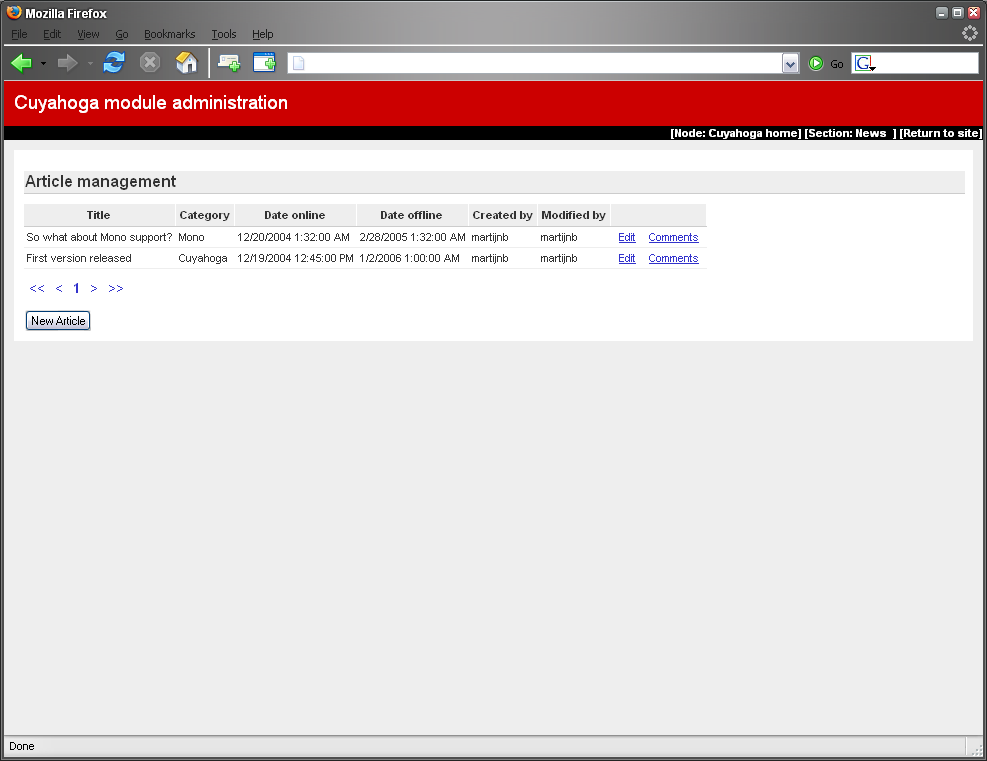Click the Created by column header
Image resolution: width=987 pixels, height=761 pixels.
click(502, 215)
